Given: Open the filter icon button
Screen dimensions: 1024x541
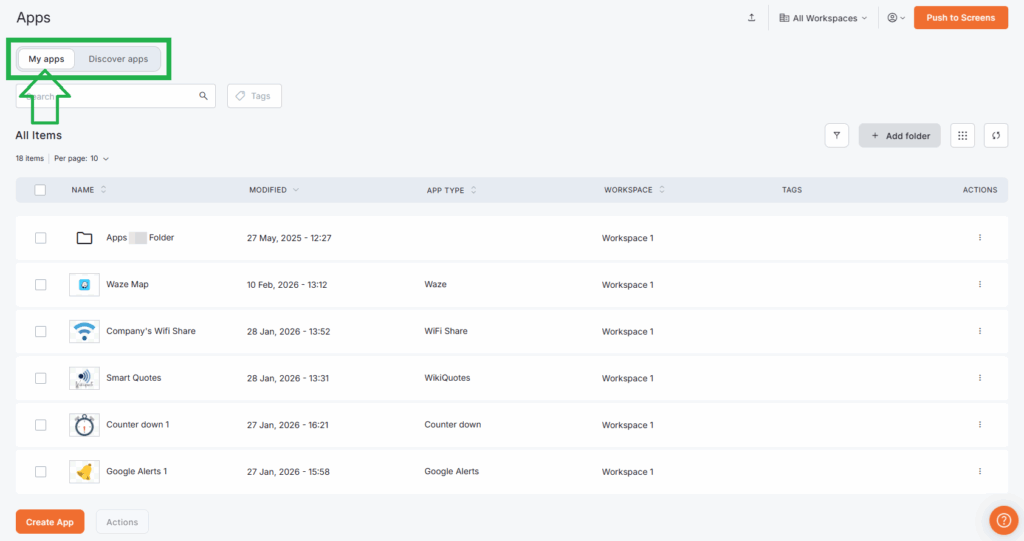Looking at the screenshot, I should [x=837, y=136].
